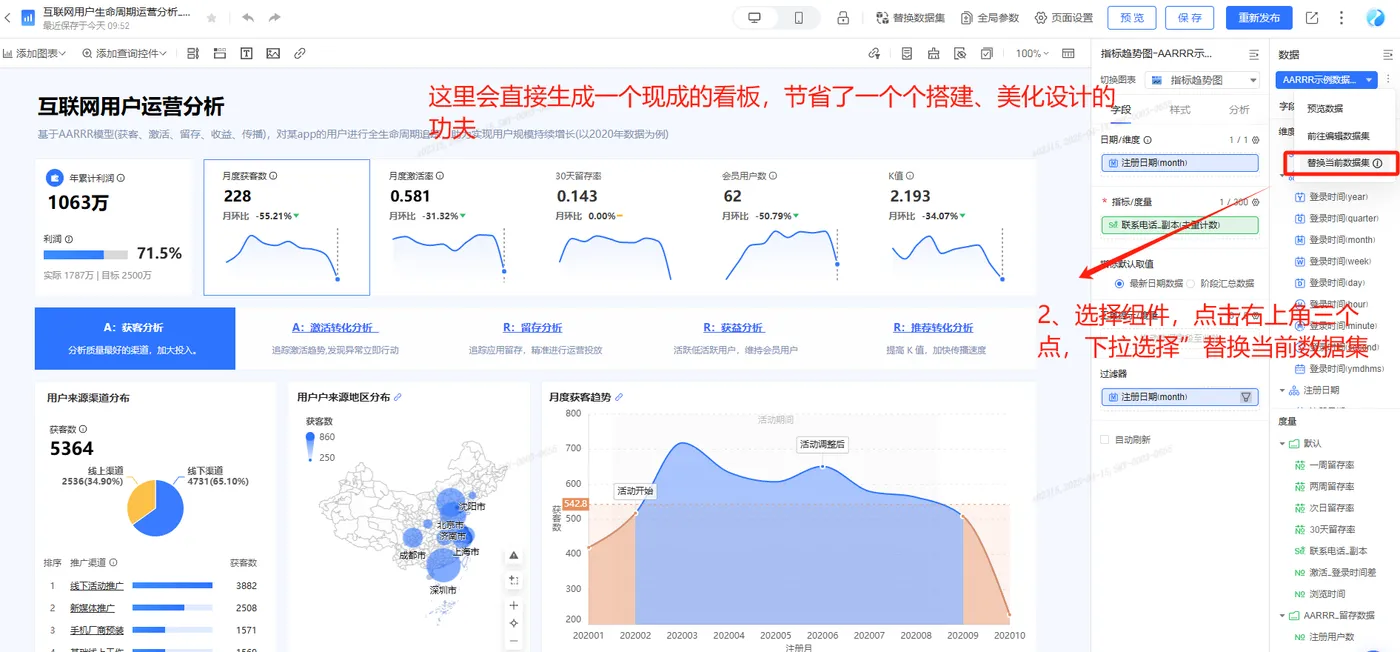The width and height of the screenshot is (1400, 652).
Task: Open the A: 获客分析 tab
Action: 135,338
